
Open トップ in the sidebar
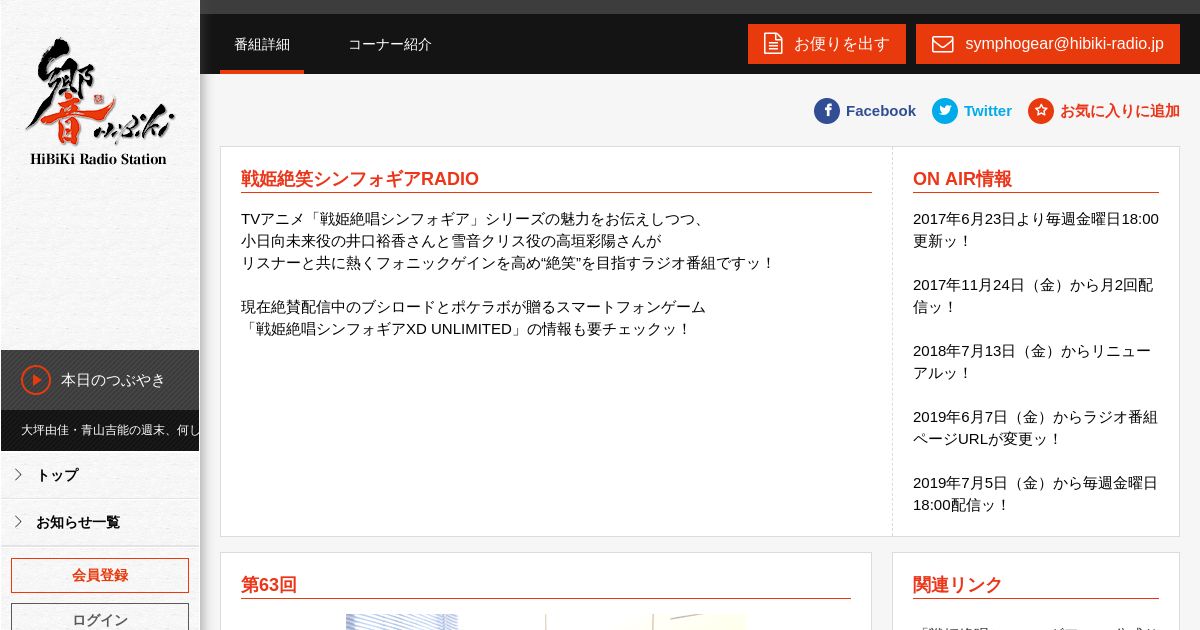[x=100, y=475]
